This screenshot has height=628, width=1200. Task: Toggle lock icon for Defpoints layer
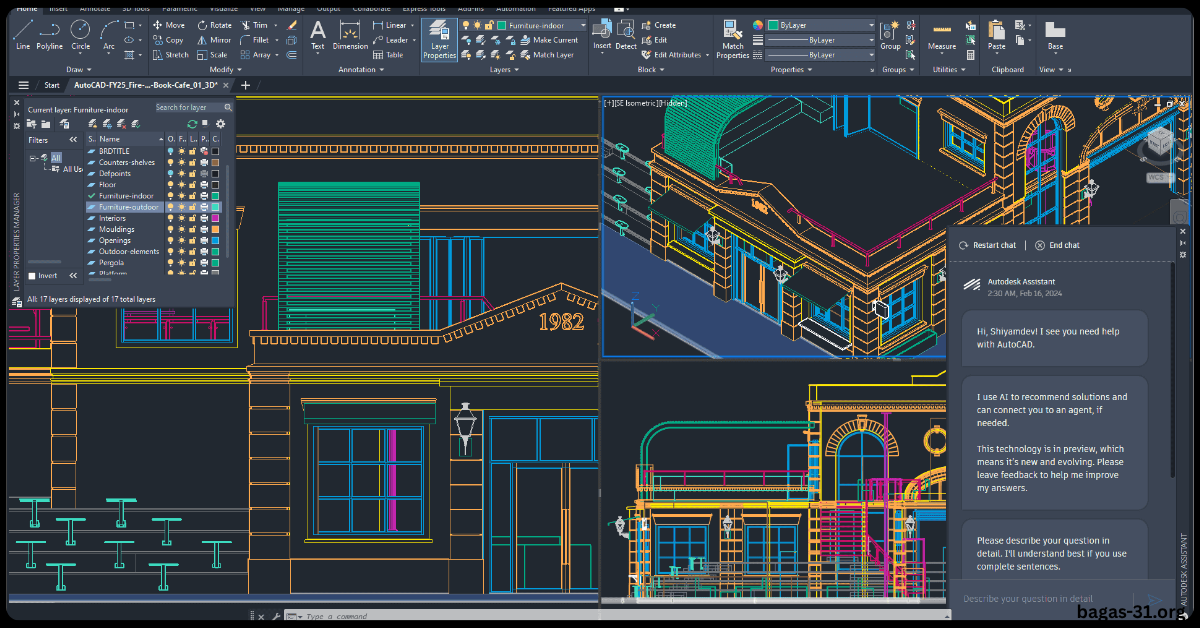[x=193, y=173]
